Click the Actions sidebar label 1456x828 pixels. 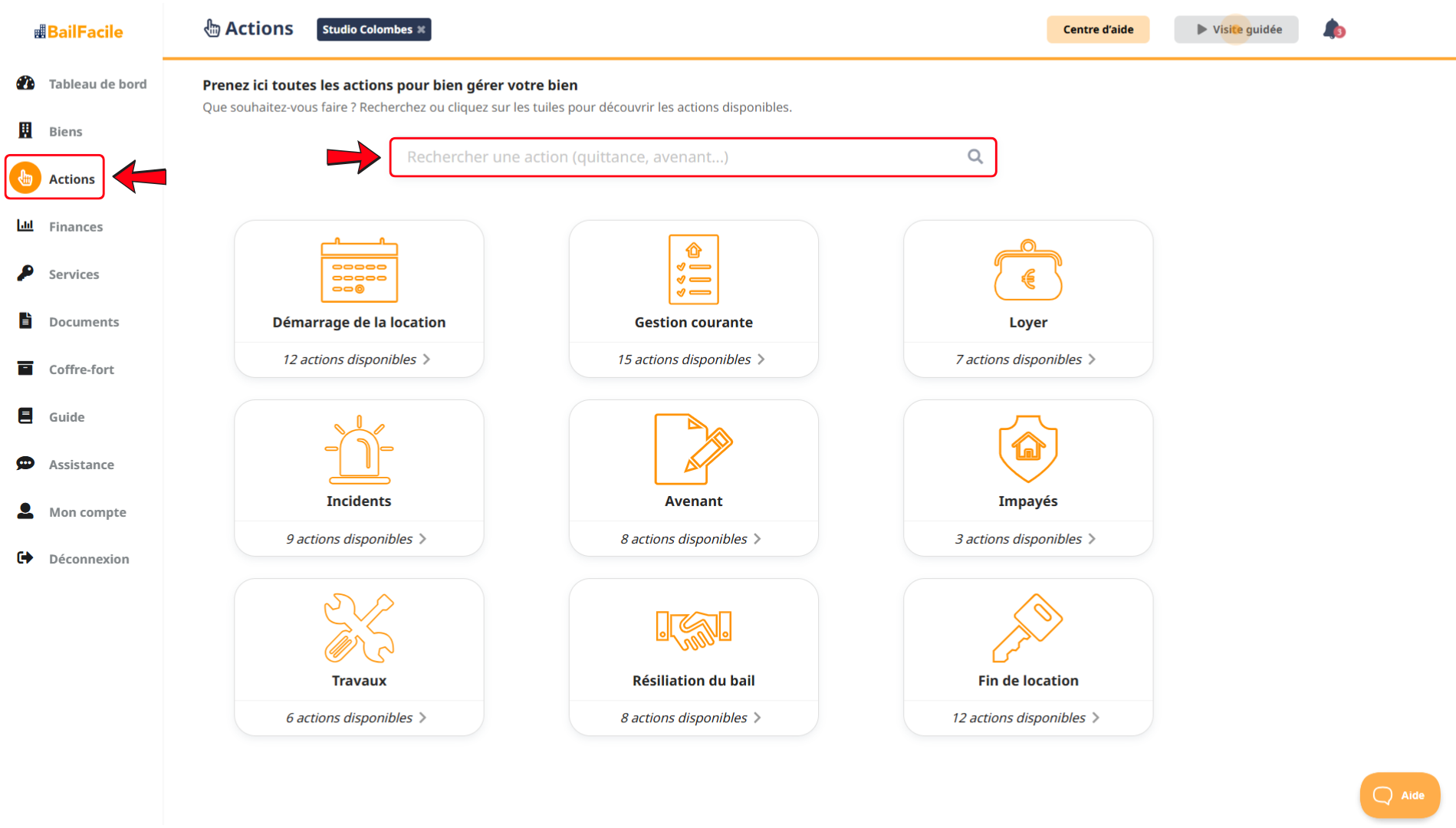72,179
